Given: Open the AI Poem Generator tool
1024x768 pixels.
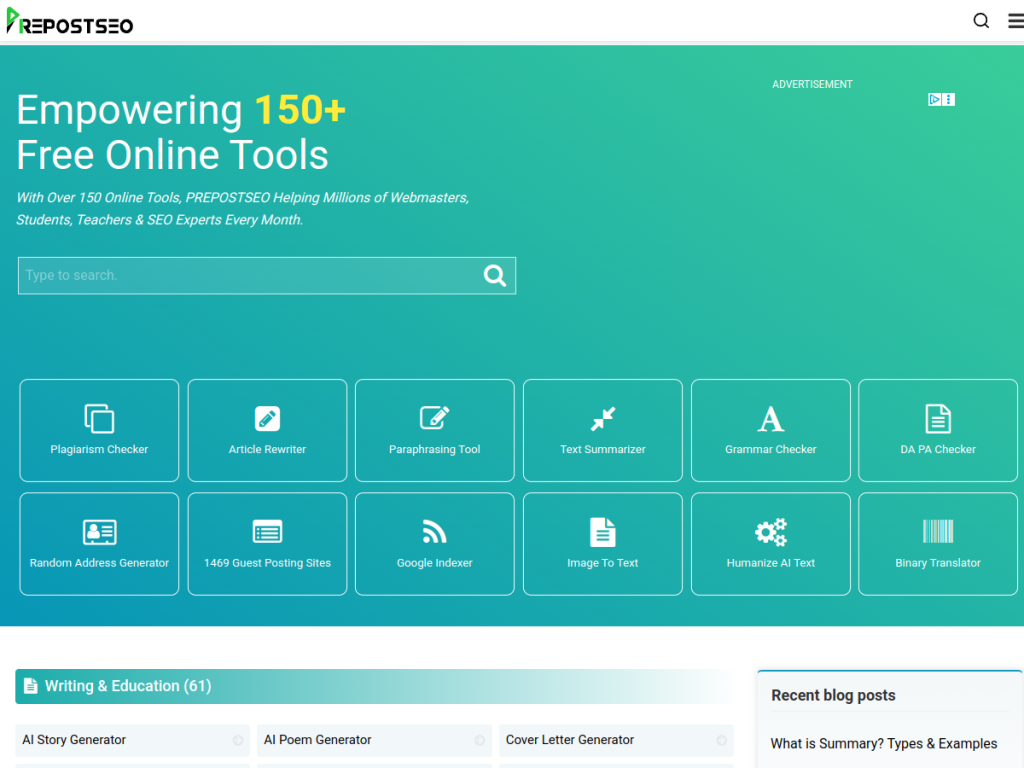Looking at the screenshot, I should point(374,740).
